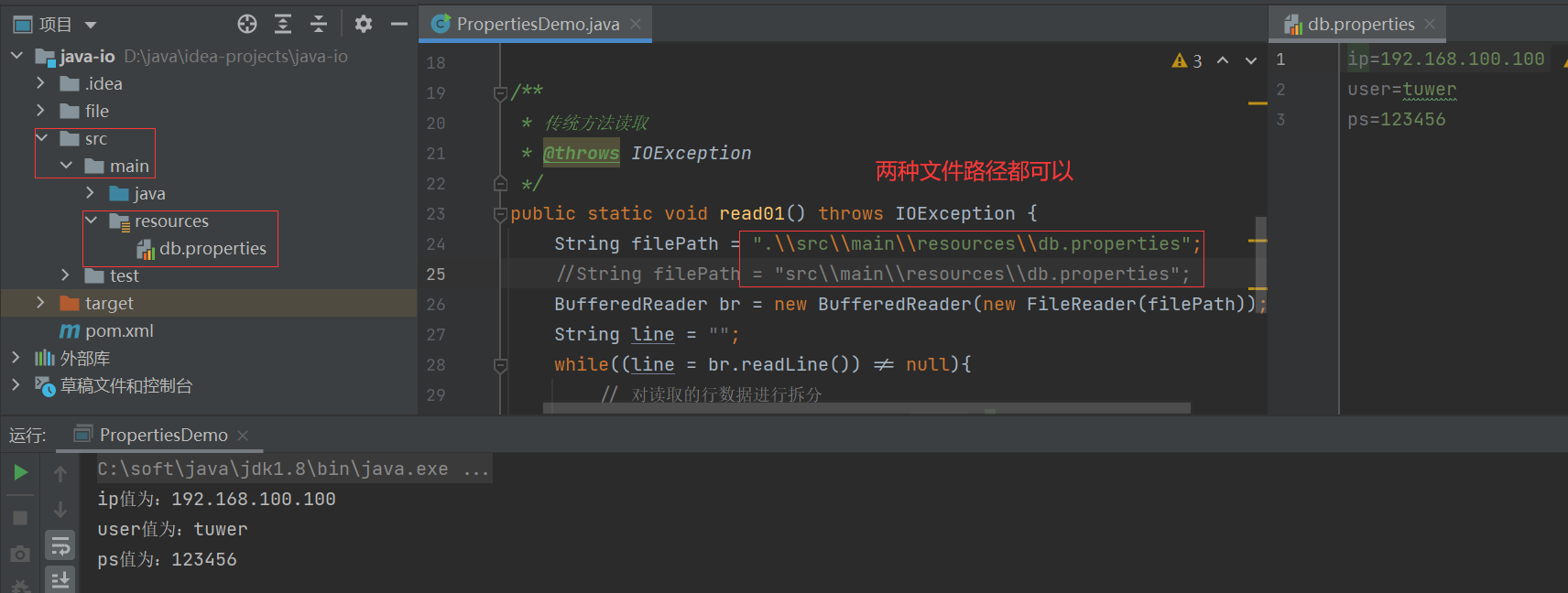The width and height of the screenshot is (1568, 593).
Task: Open the Project panel gear settings
Action: click(364, 24)
